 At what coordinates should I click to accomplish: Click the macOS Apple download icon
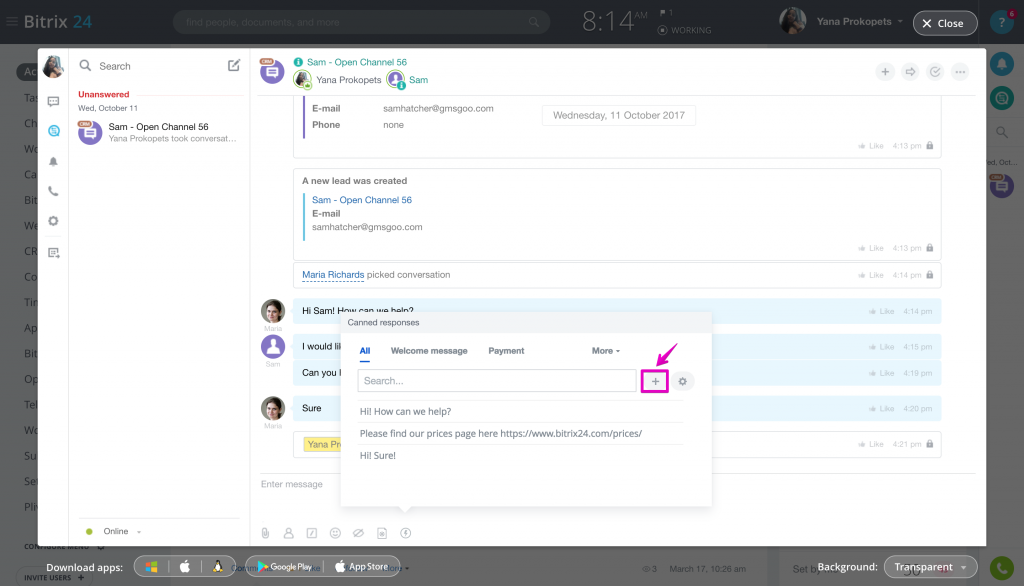coord(185,567)
